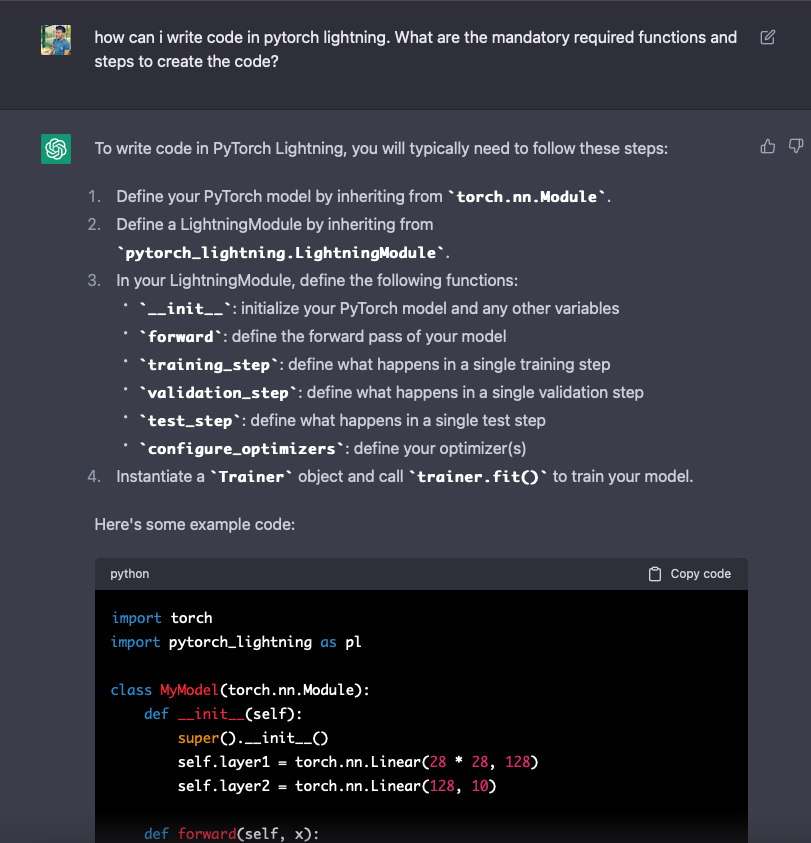
Task: Click the `__init__` bullet item
Action: tap(379, 309)
